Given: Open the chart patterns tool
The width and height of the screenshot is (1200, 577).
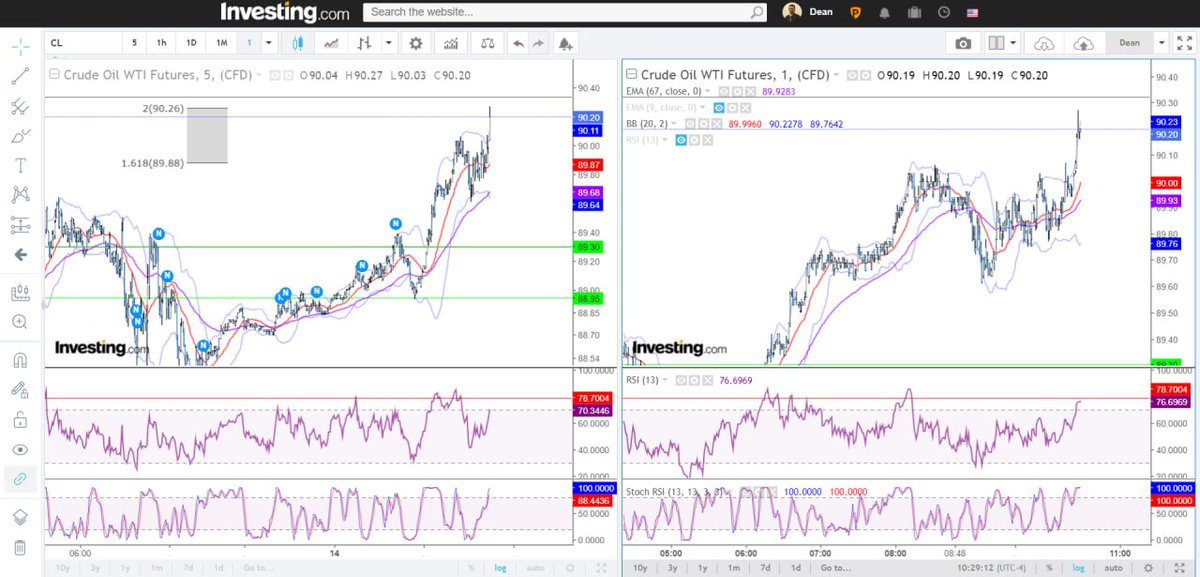Looking at the screenshot, I should tap(20, 195).
